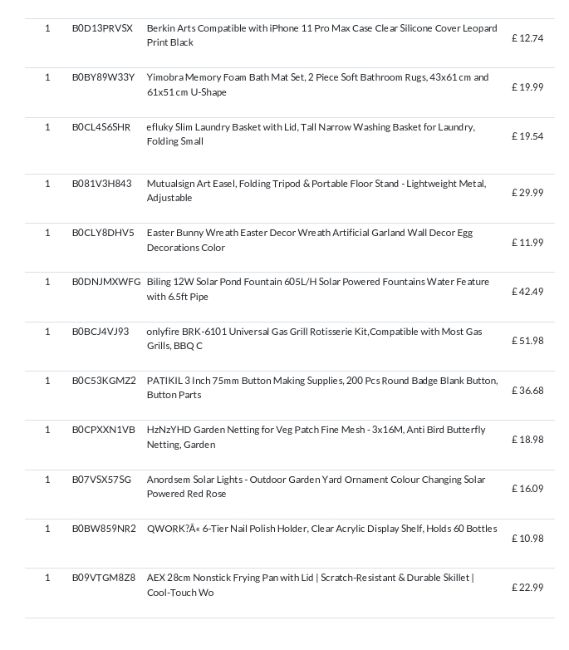Screen dimensions: 569x650
Task: Open the Berkin Arts iPhone case description
Action: pyautogui.click(x=322, y=35)
